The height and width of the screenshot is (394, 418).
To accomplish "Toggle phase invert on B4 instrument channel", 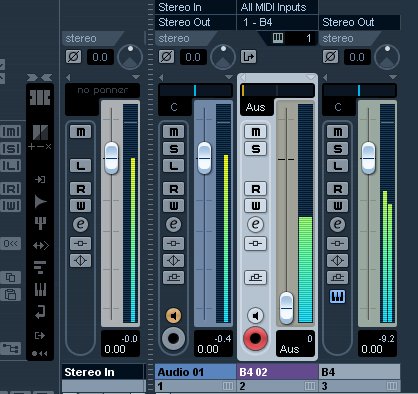I will 330,57.
